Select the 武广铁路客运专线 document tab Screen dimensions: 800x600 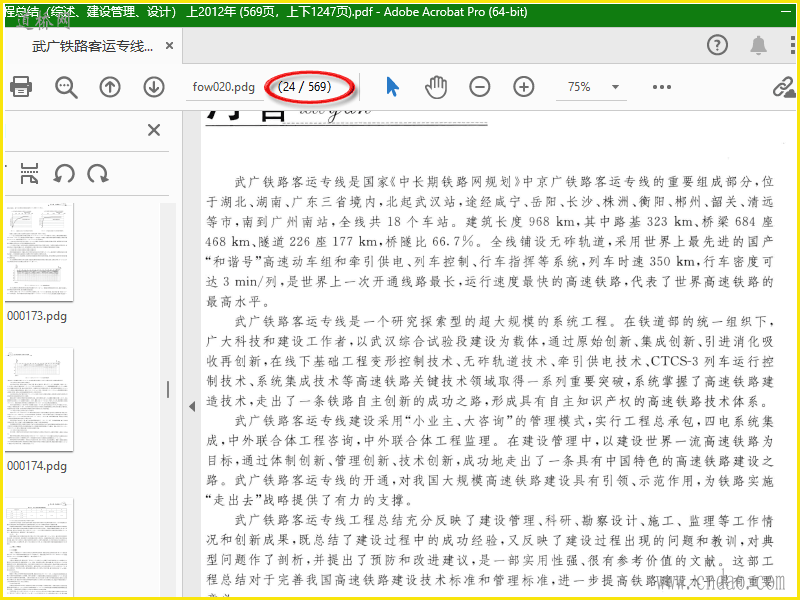92,46
